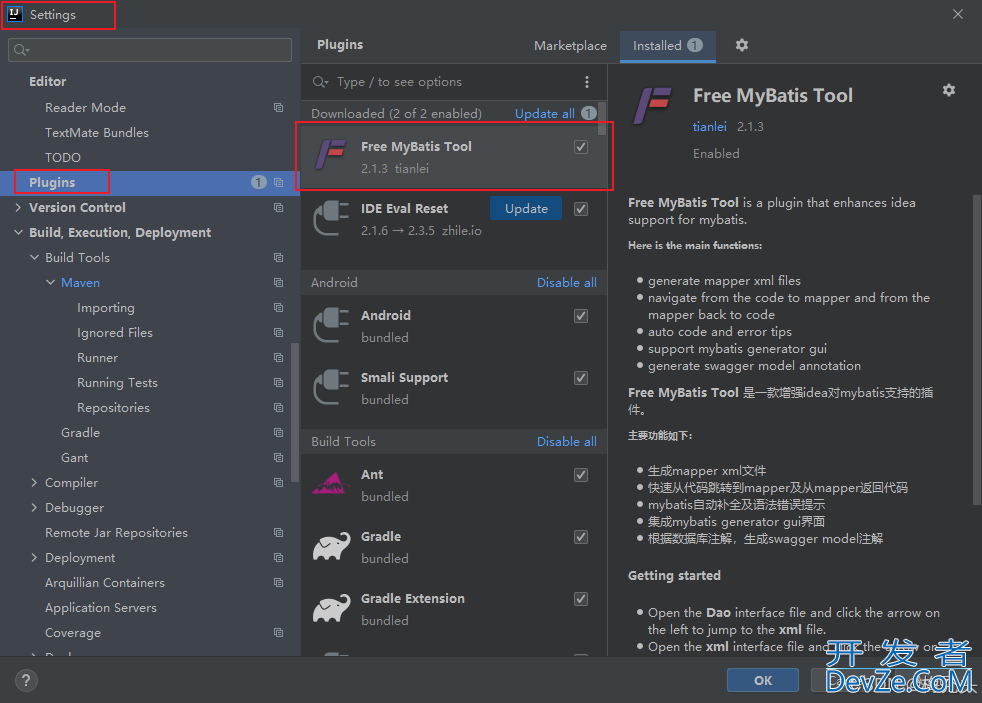This screenshot has height=703, width=982.
Task: Click the plugin list scrollbar thumb
Action: pos(602,118)
